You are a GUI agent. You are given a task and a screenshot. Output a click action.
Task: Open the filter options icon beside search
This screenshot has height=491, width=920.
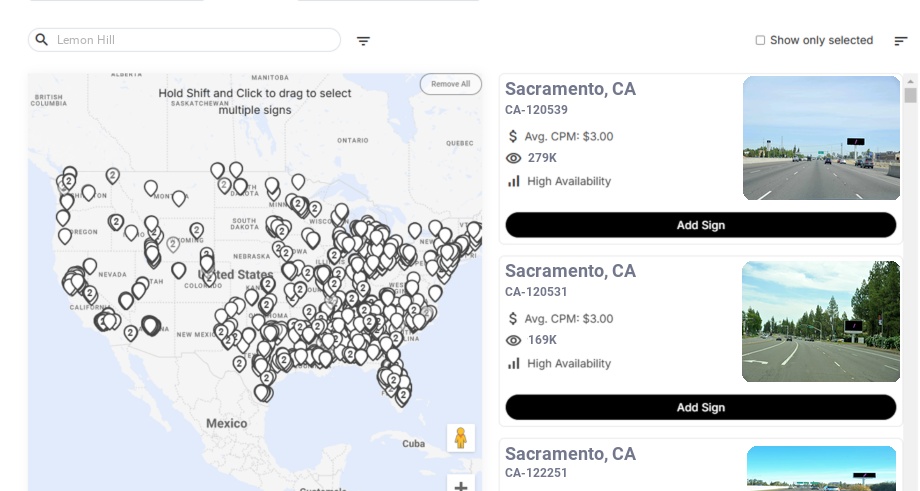363,41
